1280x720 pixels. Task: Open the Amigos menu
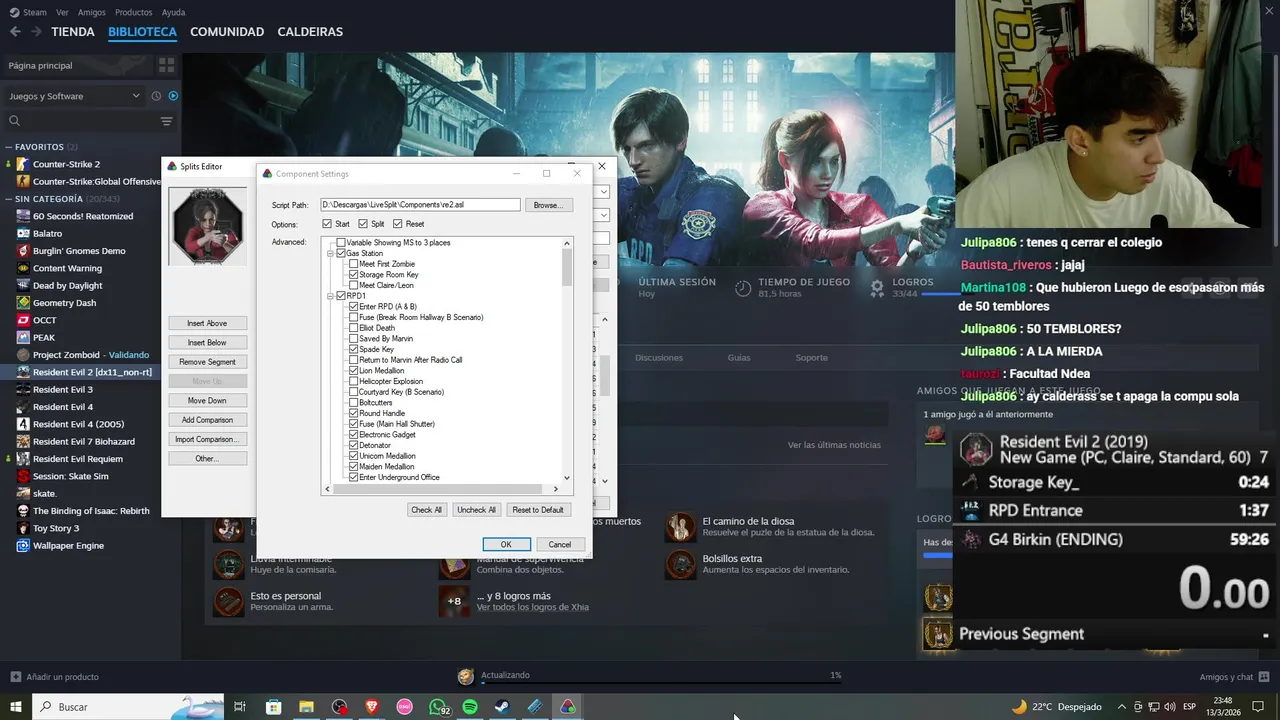coord(91,12)
